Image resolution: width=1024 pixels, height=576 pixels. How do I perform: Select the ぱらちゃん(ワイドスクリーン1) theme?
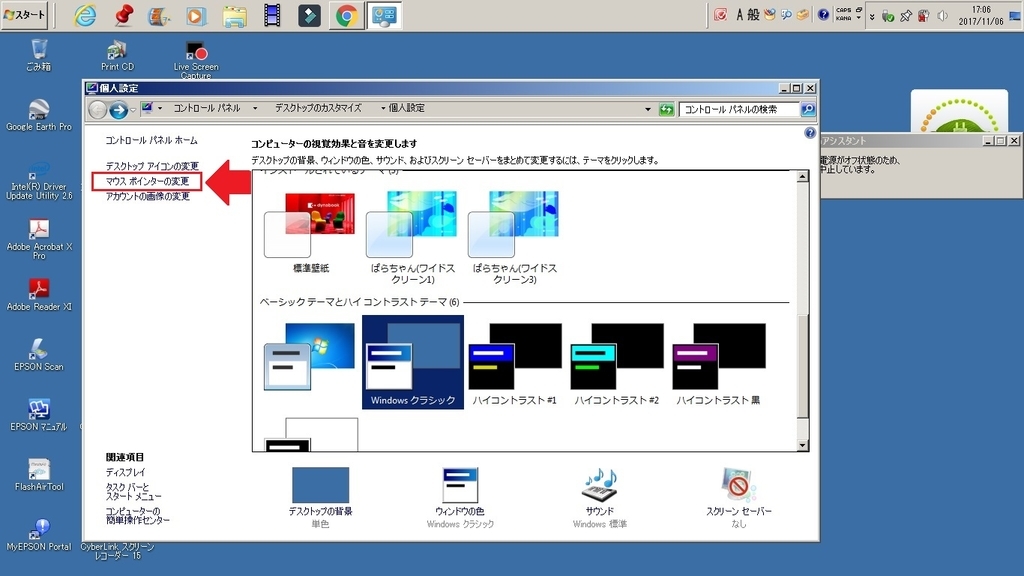point(413,238)
